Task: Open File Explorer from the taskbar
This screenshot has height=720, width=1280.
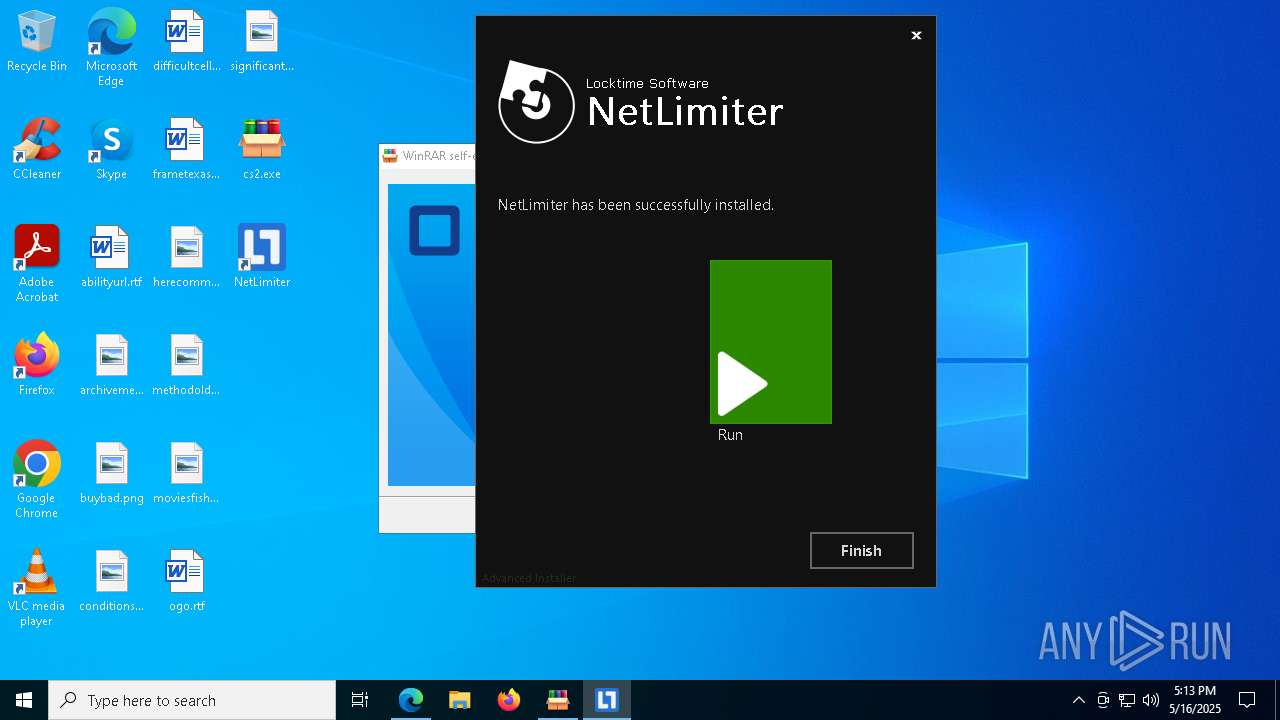Action: pyautogui.click(x=460, y=700)
